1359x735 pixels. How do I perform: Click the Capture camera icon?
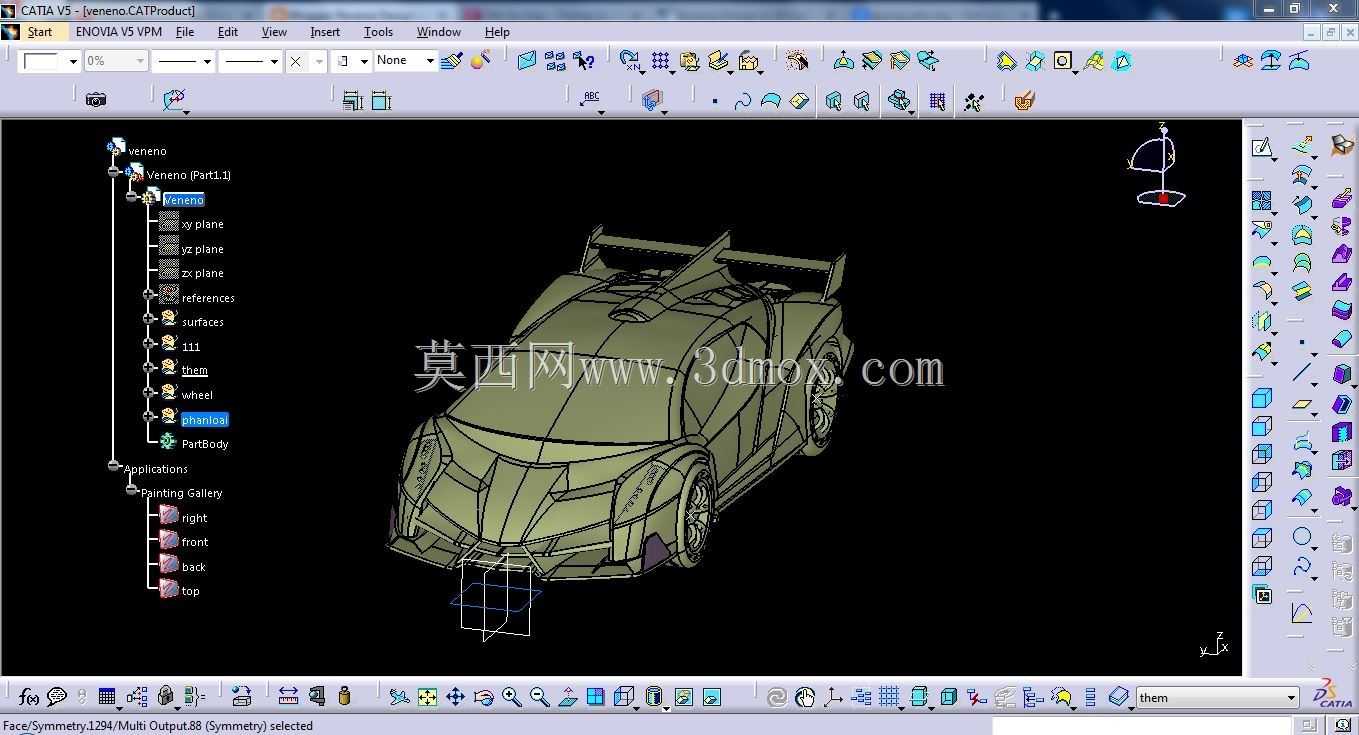click(x=96, y=99)
